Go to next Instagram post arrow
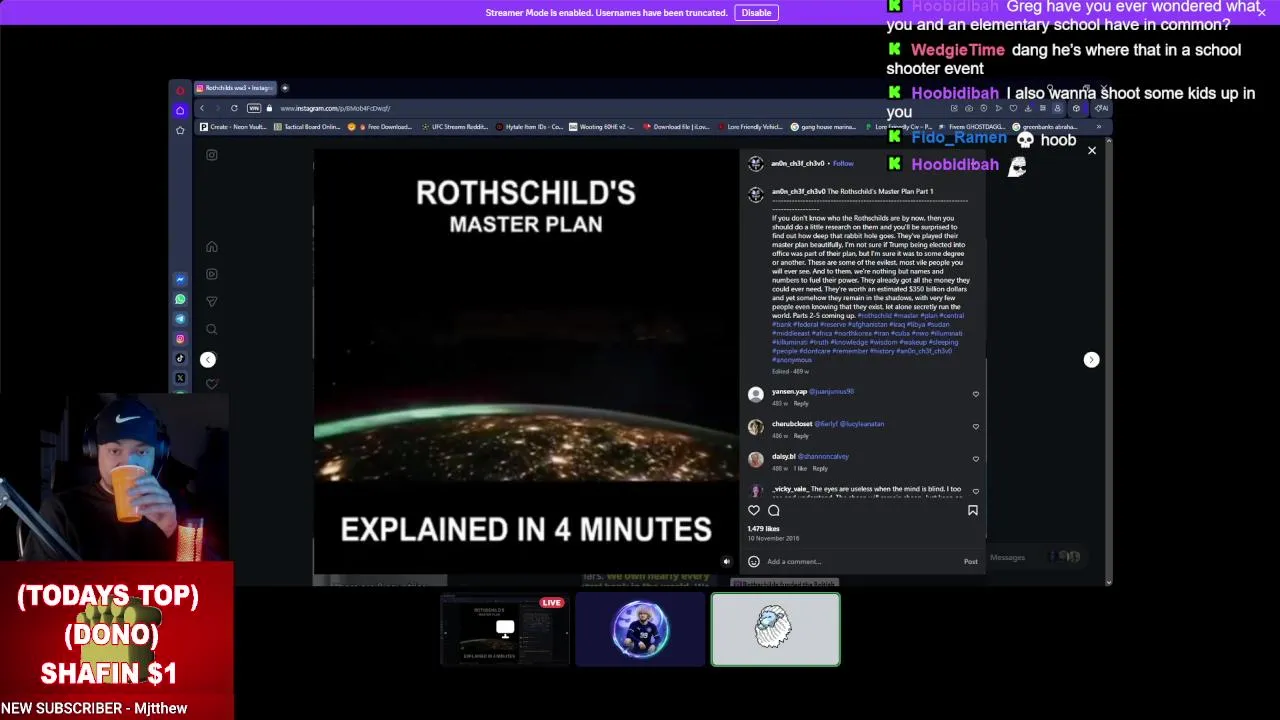1280x720 pixels. point(1091,360)
